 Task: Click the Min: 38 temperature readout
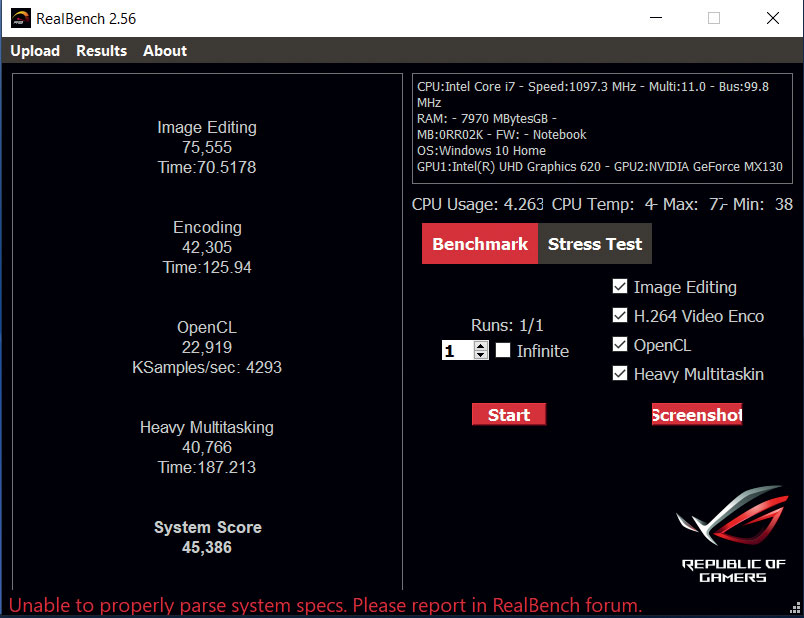[x=763, y=204]
